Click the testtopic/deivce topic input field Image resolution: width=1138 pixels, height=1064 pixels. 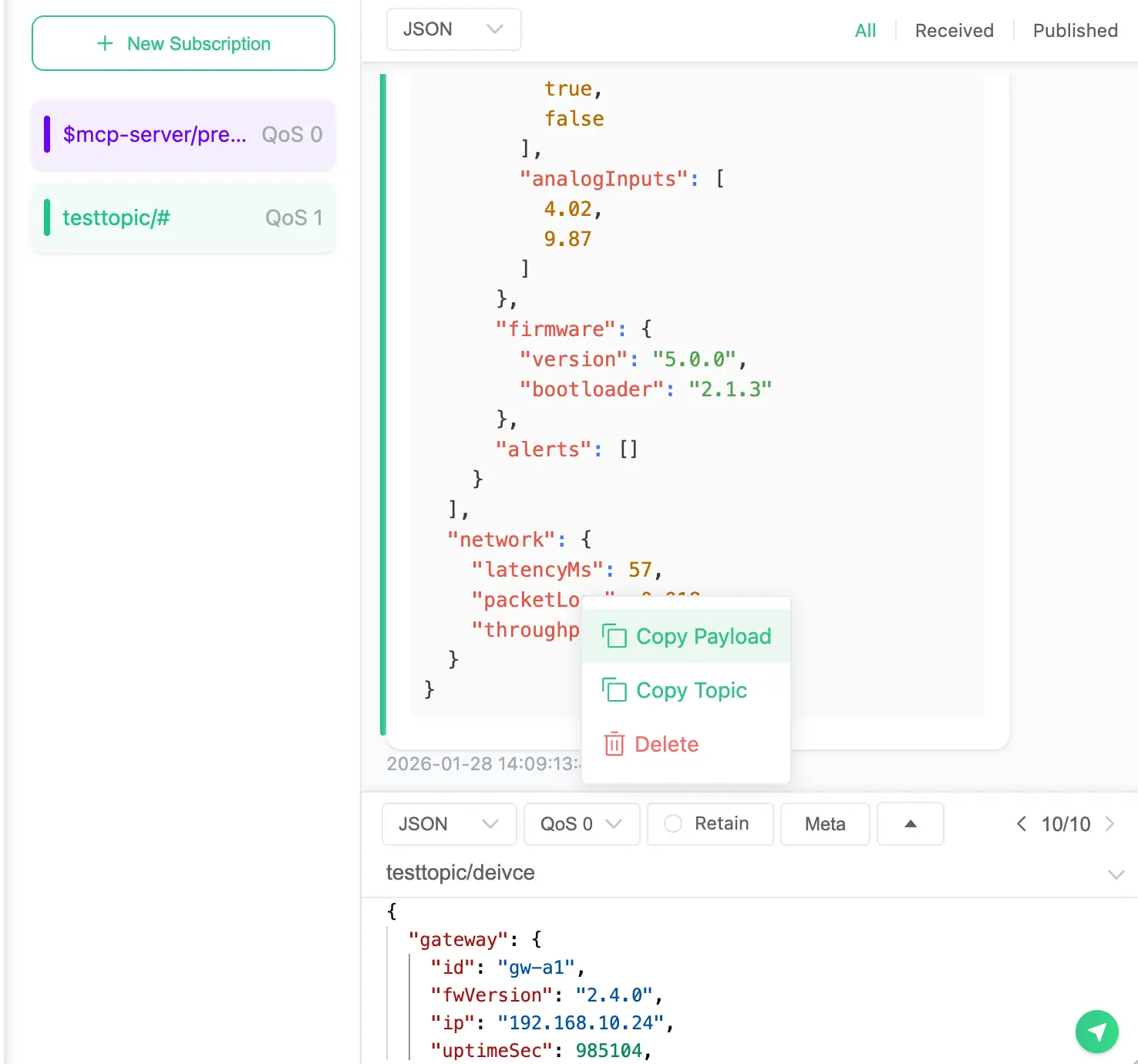[x=694, y=873]
